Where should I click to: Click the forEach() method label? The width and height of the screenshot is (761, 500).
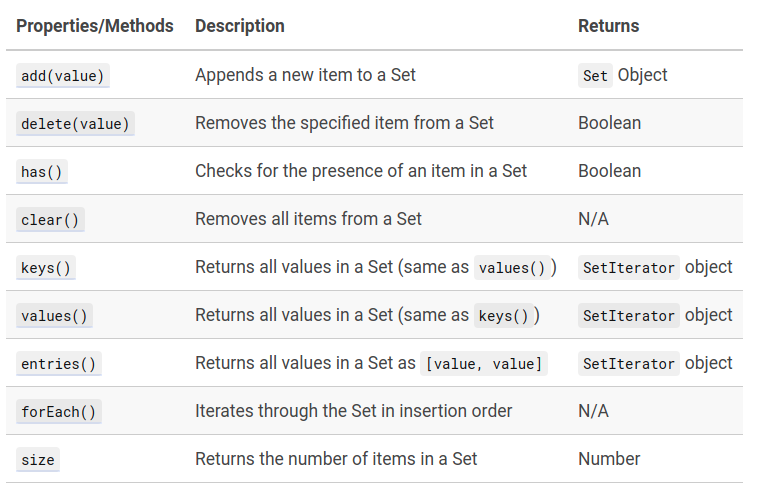click(58, 412)
